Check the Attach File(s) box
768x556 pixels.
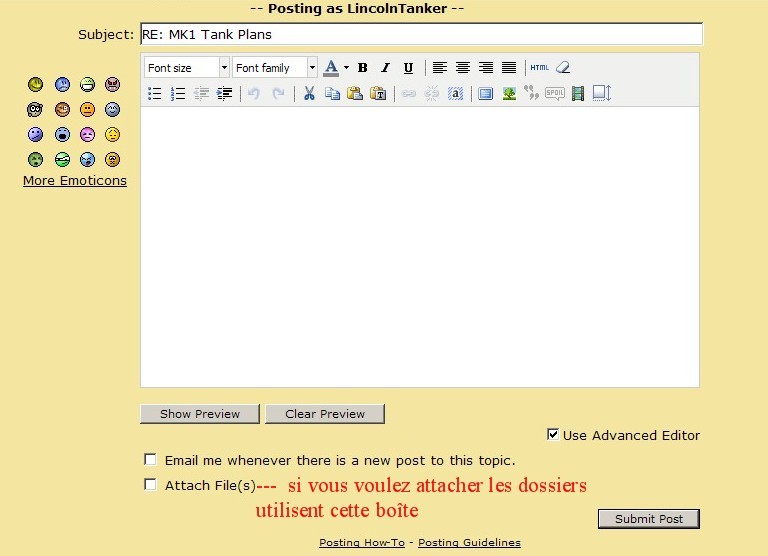point(151,485)
